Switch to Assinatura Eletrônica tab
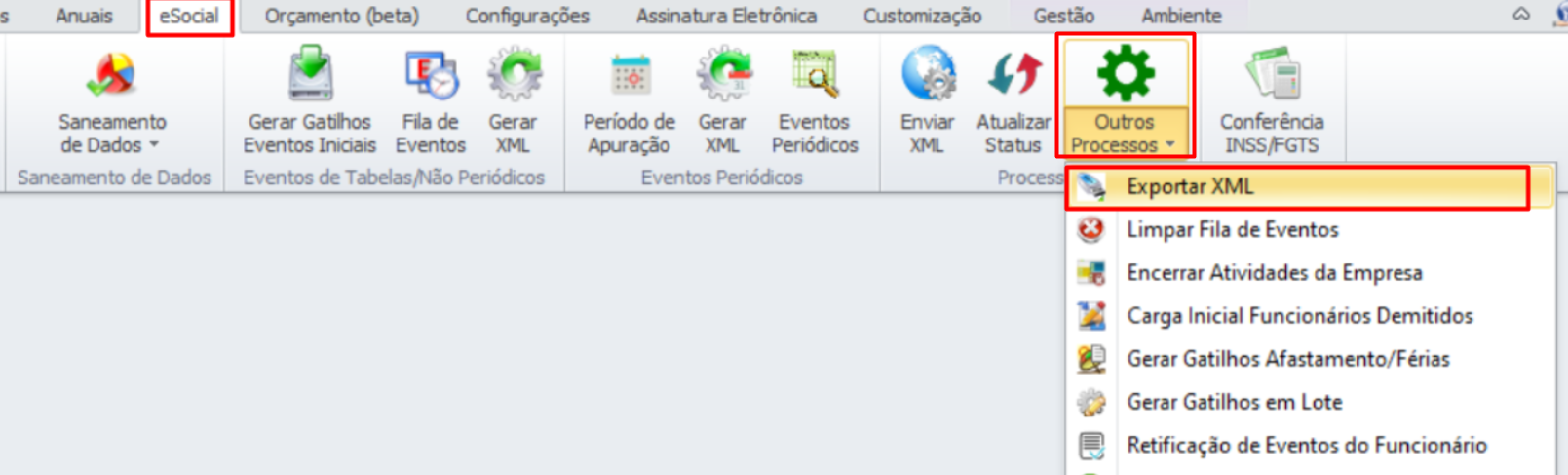Viewport: 1568px width, 475px height. [x=726, y=17]
